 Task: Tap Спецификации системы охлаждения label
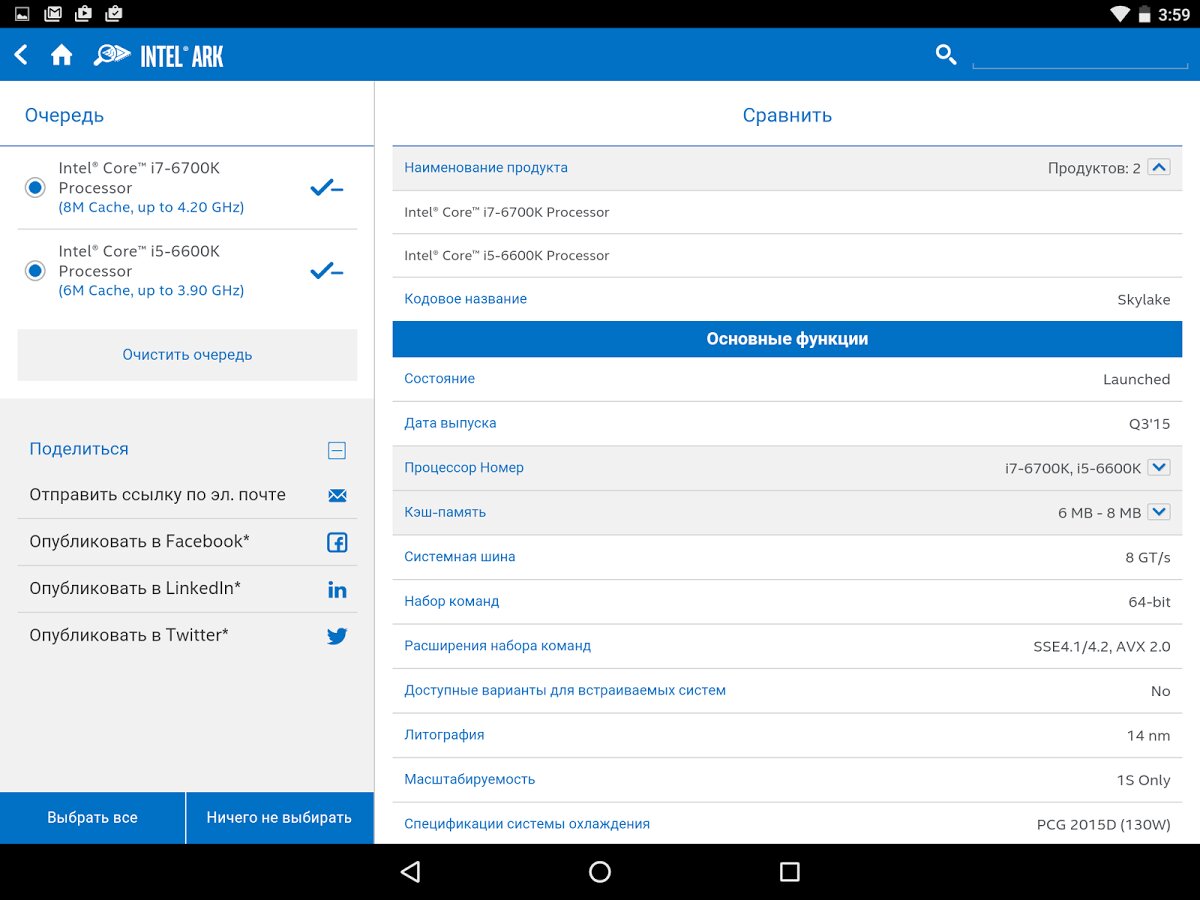pos(527,824)
